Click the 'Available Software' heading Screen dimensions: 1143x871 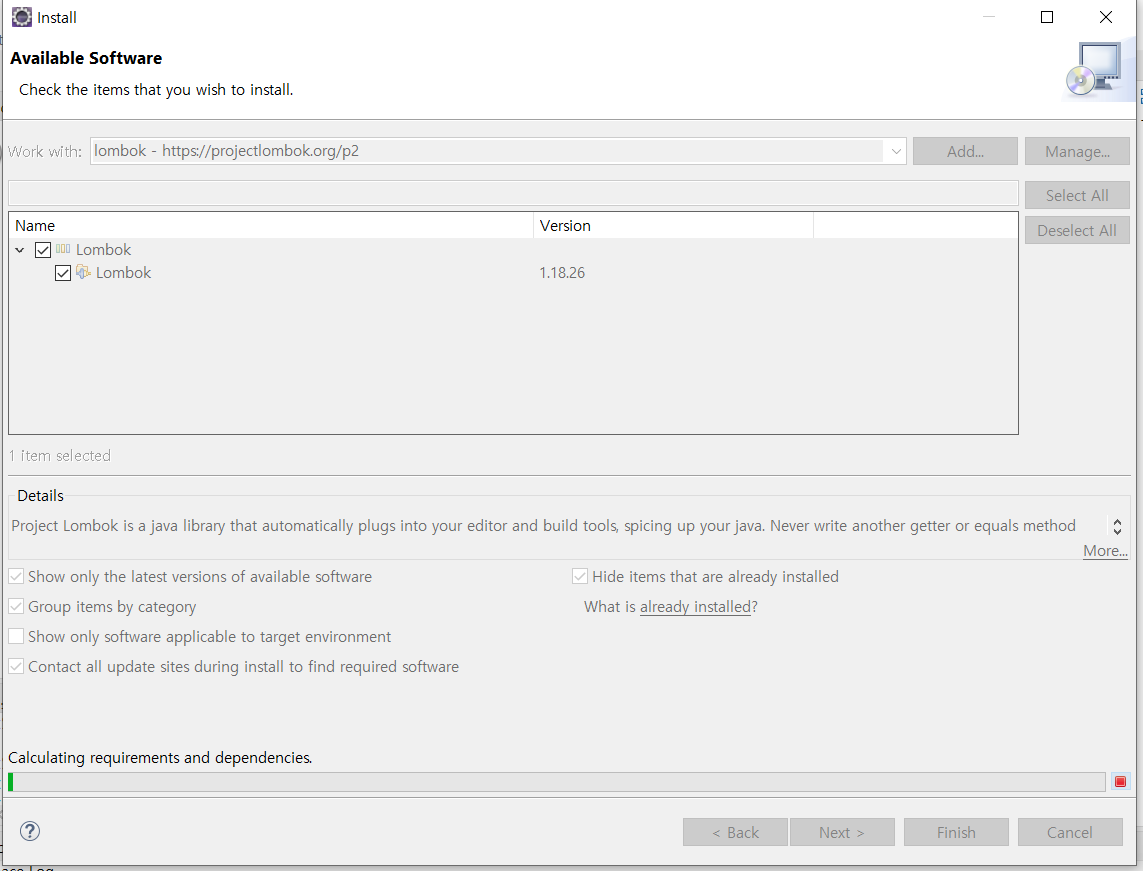click(x=86, y=58)
